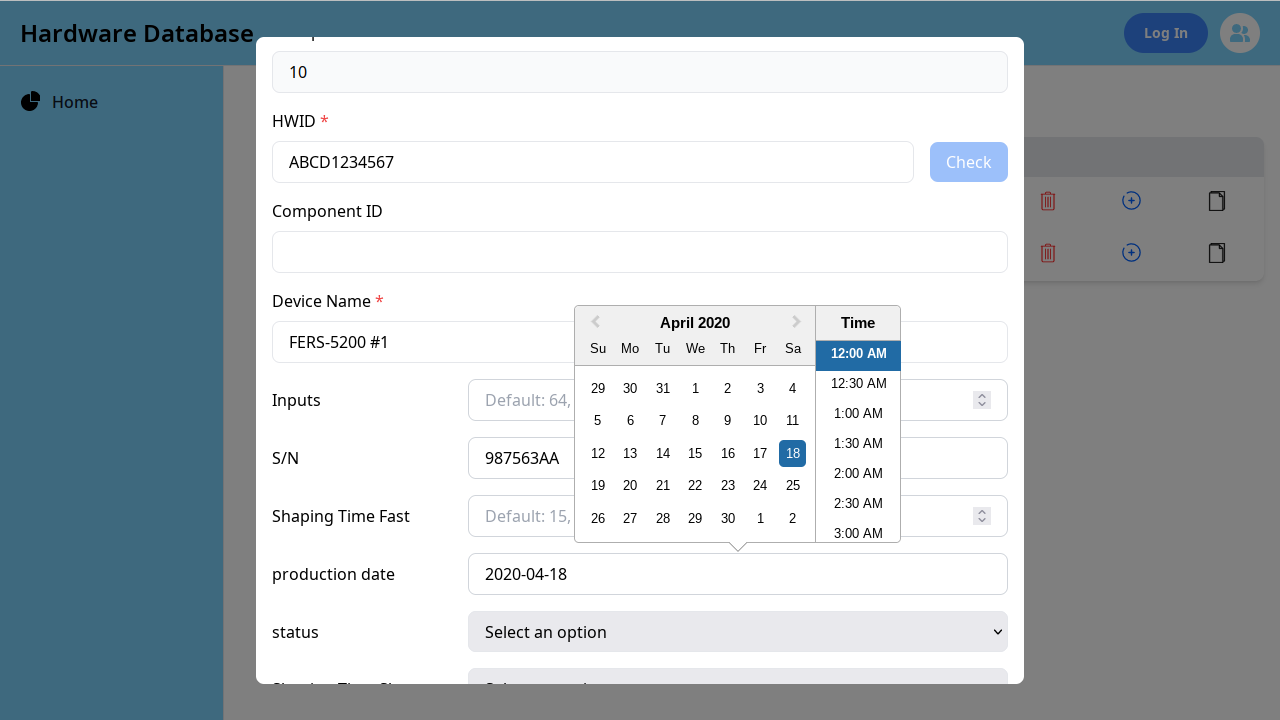
Task: Select 12:00 AM in the time list
Action: tap(858, 354)
